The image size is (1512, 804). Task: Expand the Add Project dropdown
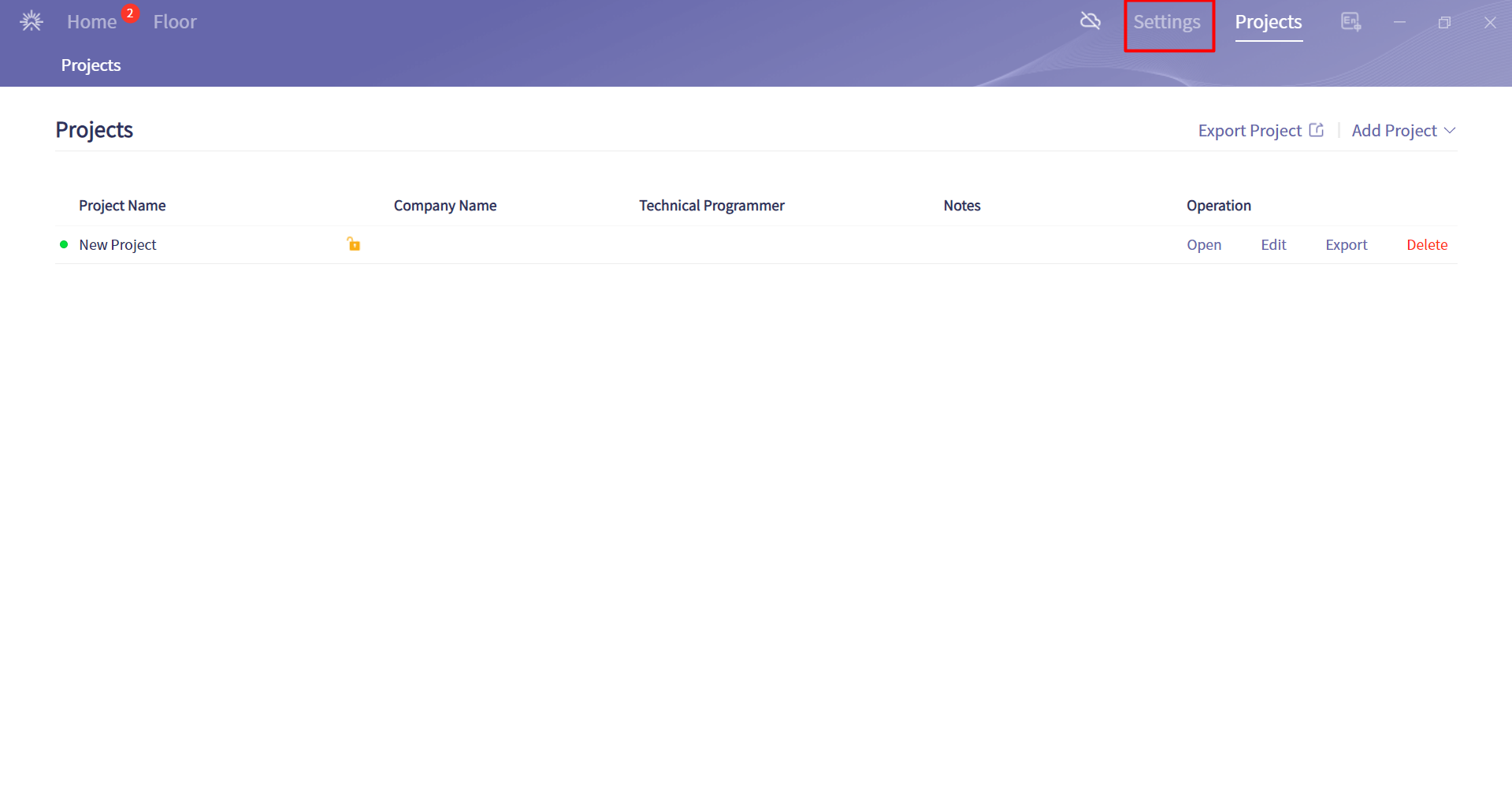(x=1394, y=131)
